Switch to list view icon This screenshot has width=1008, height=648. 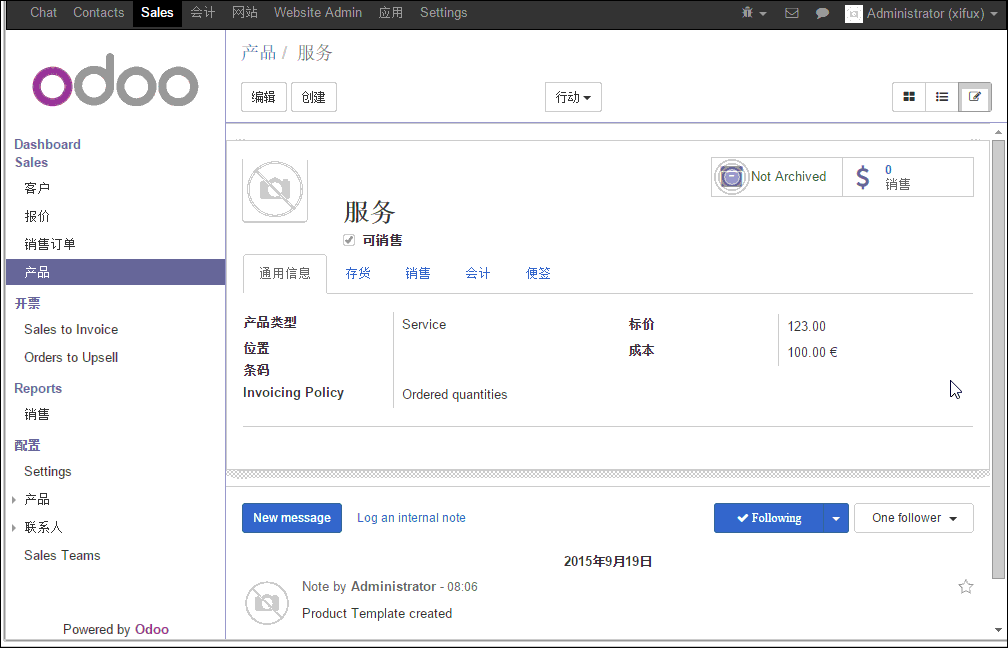point(942,97)
